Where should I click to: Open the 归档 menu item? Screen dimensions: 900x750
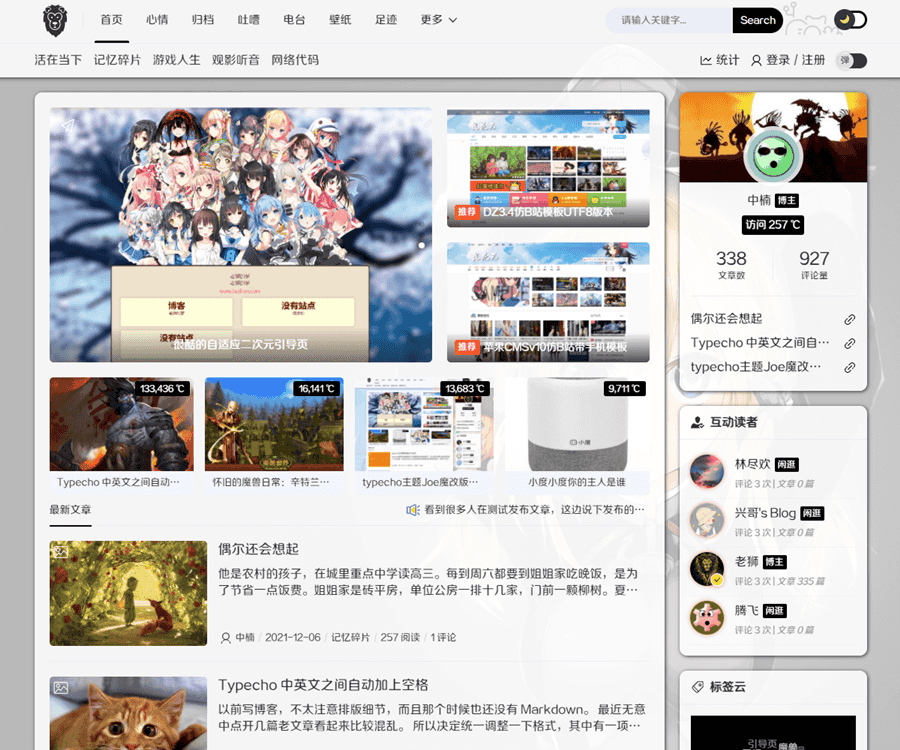[203, 20]
